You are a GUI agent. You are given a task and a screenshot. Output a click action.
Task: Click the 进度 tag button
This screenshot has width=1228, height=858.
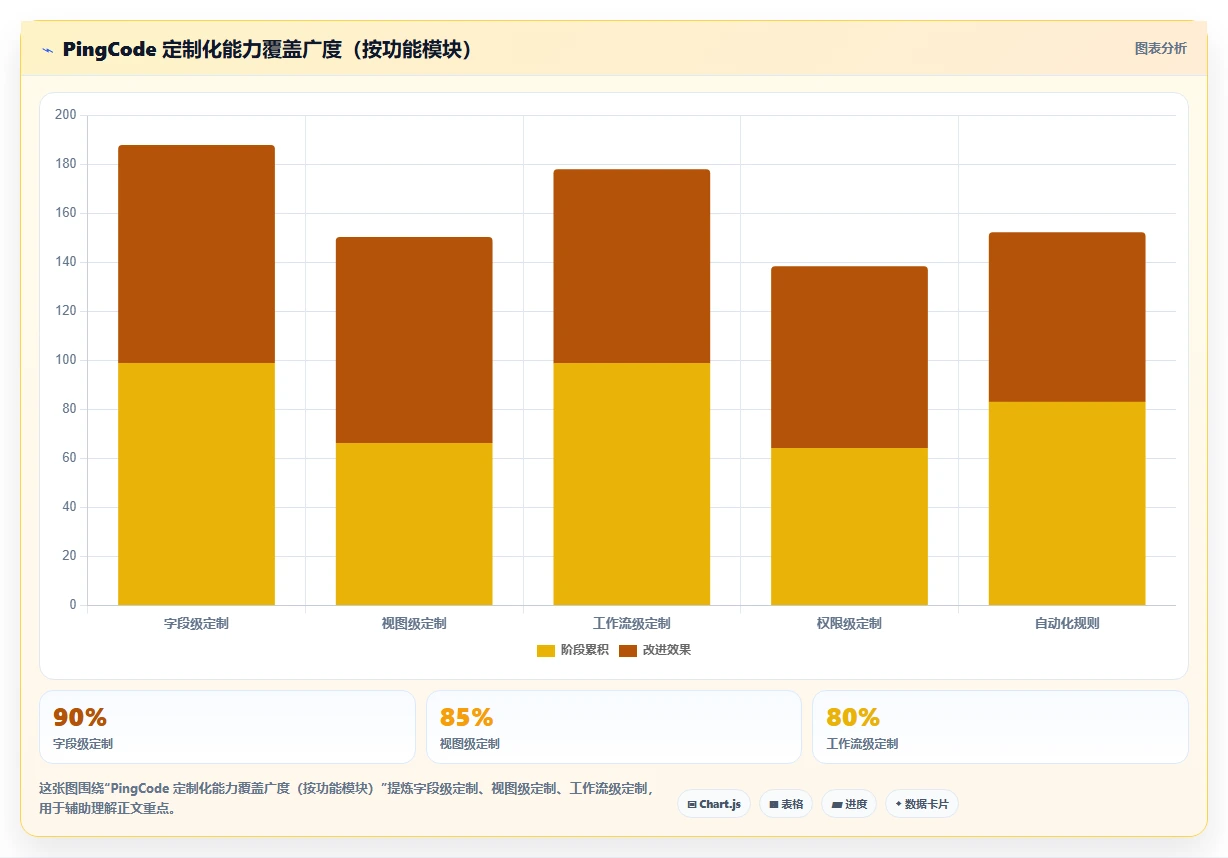click(849, 804)
